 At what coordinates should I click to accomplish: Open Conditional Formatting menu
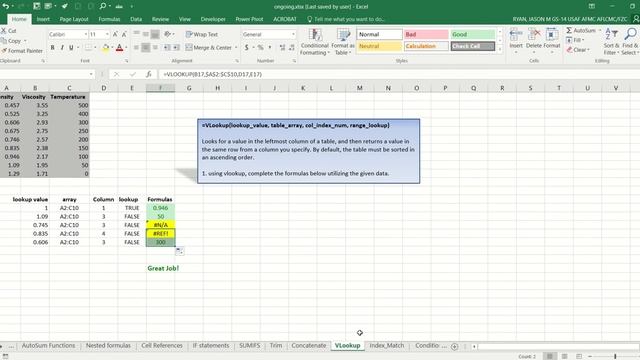(314, 42)
